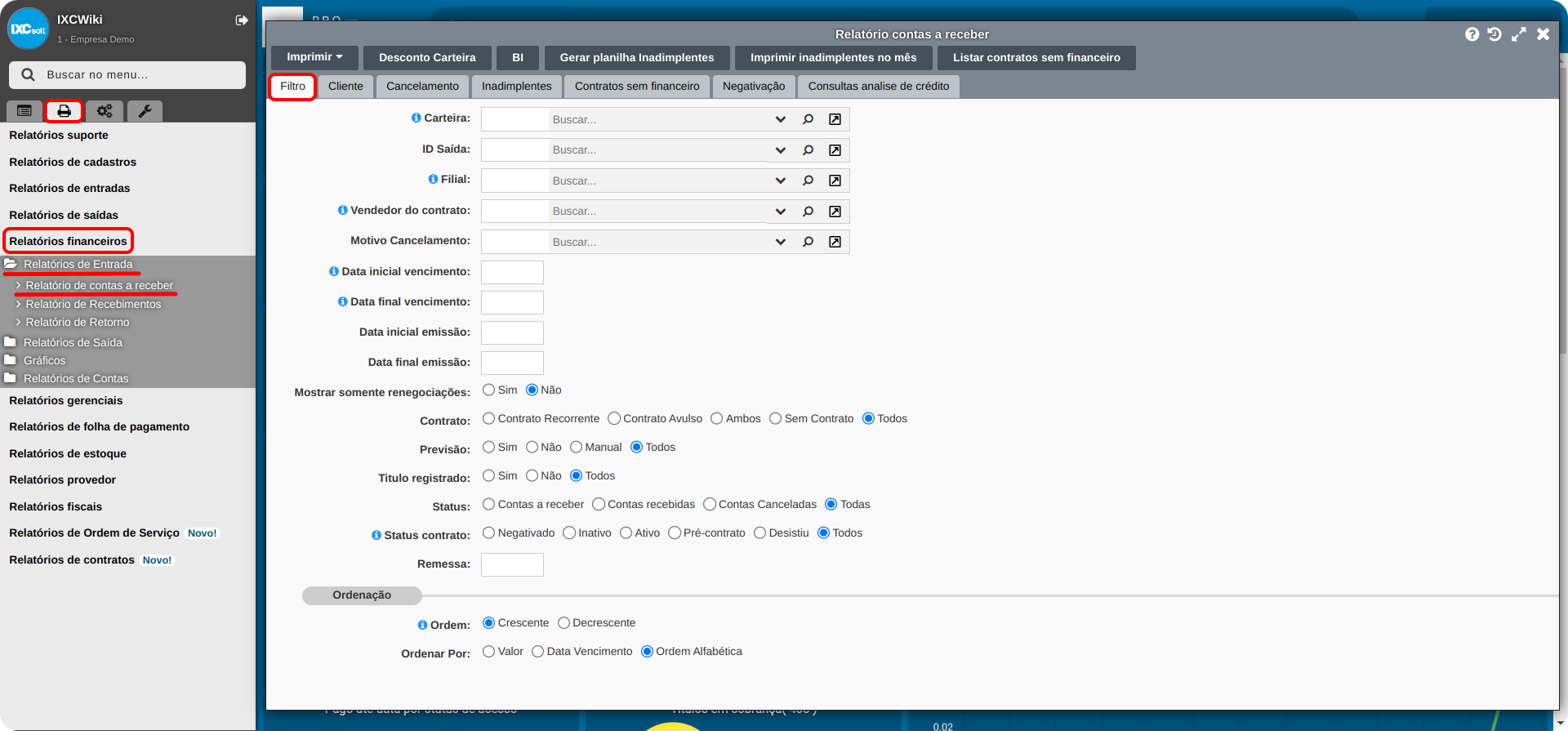Switch to the Cliente tab
Viewport: 1568px width, 731px height.
pyautogui.click(x=345, y=87)
